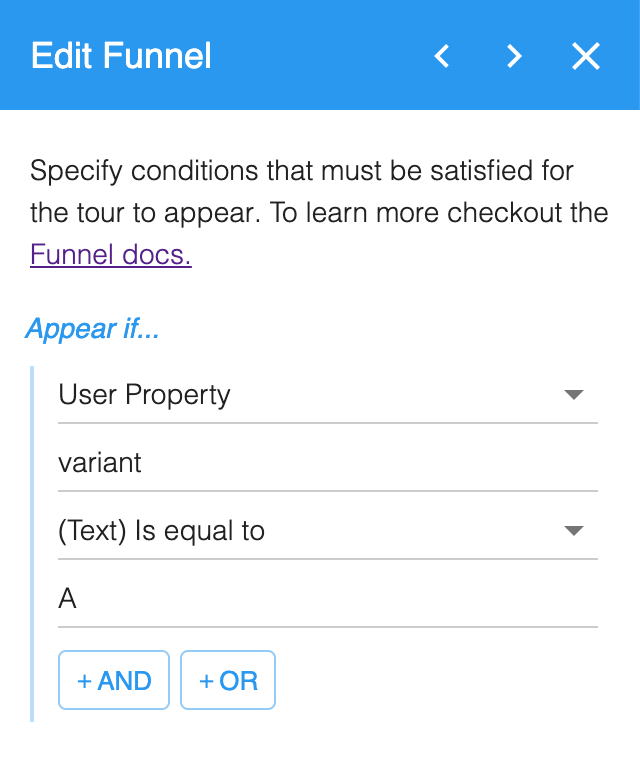Focus the variant property name field

[x=328, y=463]
